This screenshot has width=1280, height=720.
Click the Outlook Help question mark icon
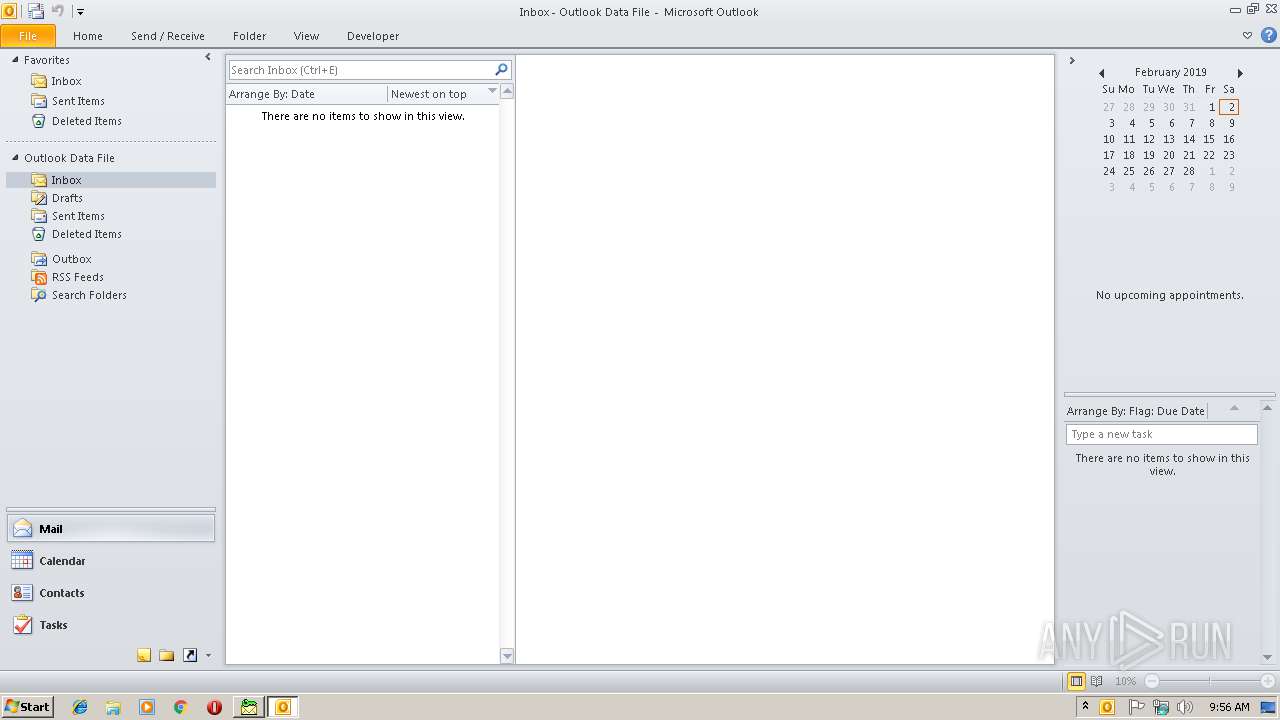click(x=1268, y=35)
